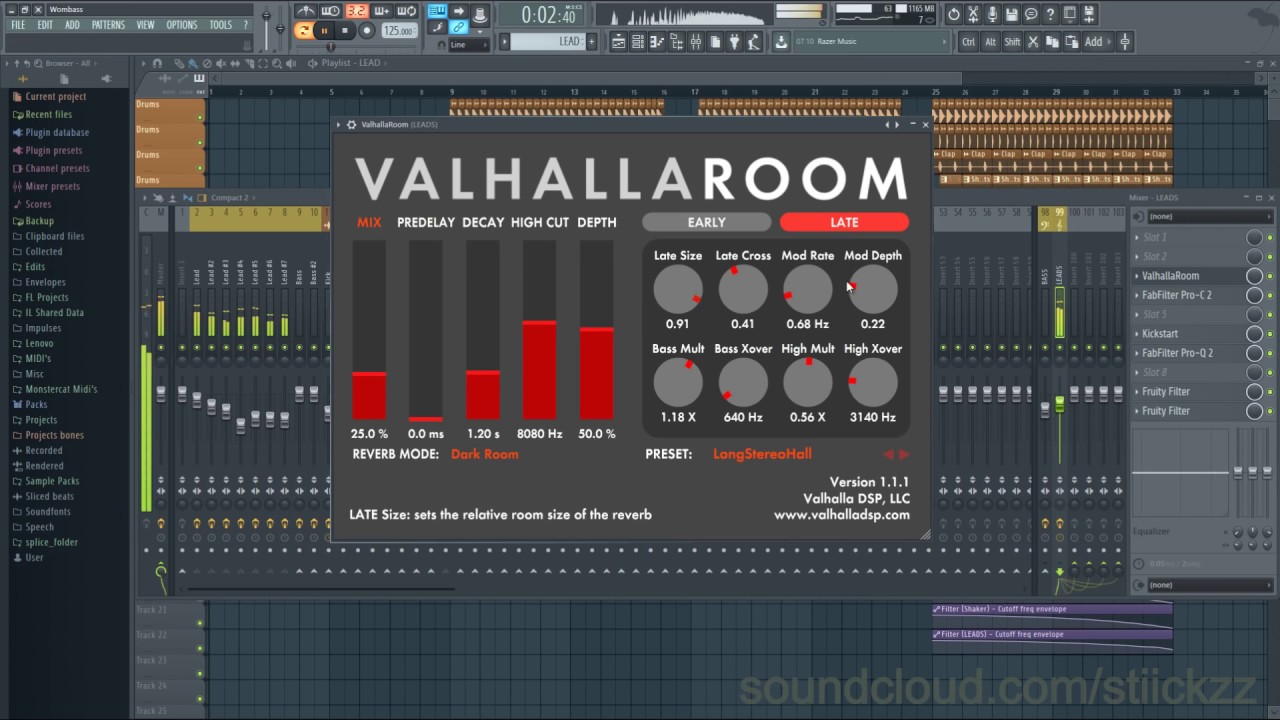The image size is (1280, 720).
Task: Click the HIGH CUT slider bar
Action: pos(540,330)
